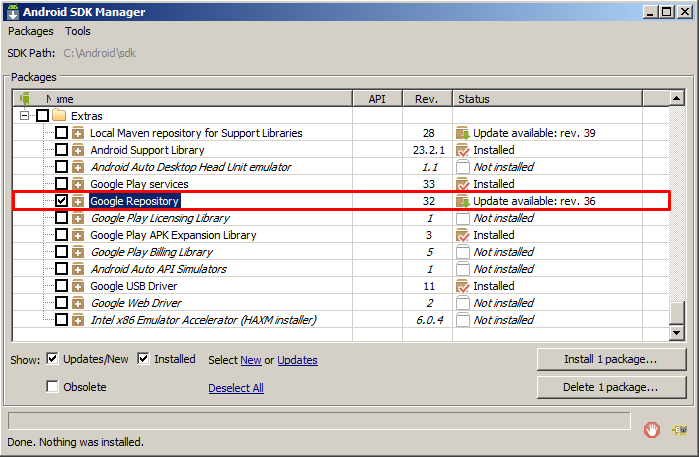Enable the Obsolete filter checkbox

point(52,386)
